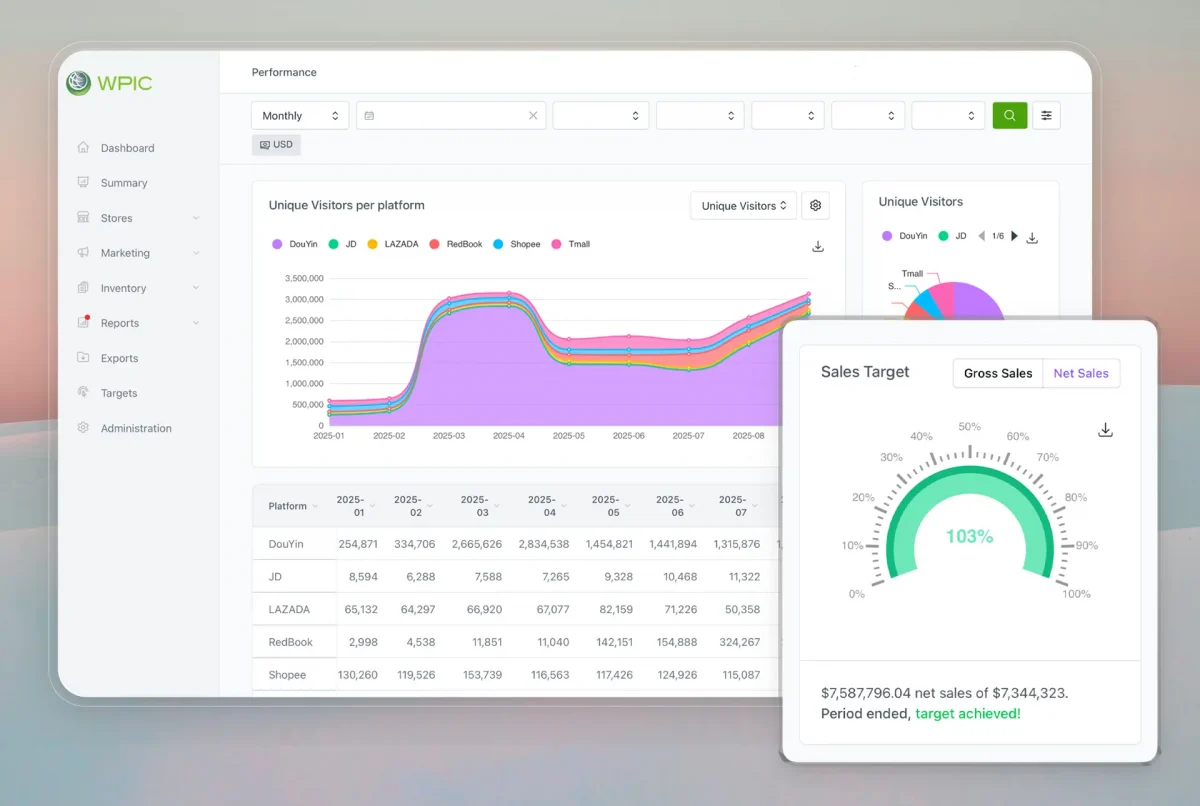The image size is (1200, 806).
Task: Export the Unique Visitors per platform chart
Action: pyautogui.click(x=817, y=246)
